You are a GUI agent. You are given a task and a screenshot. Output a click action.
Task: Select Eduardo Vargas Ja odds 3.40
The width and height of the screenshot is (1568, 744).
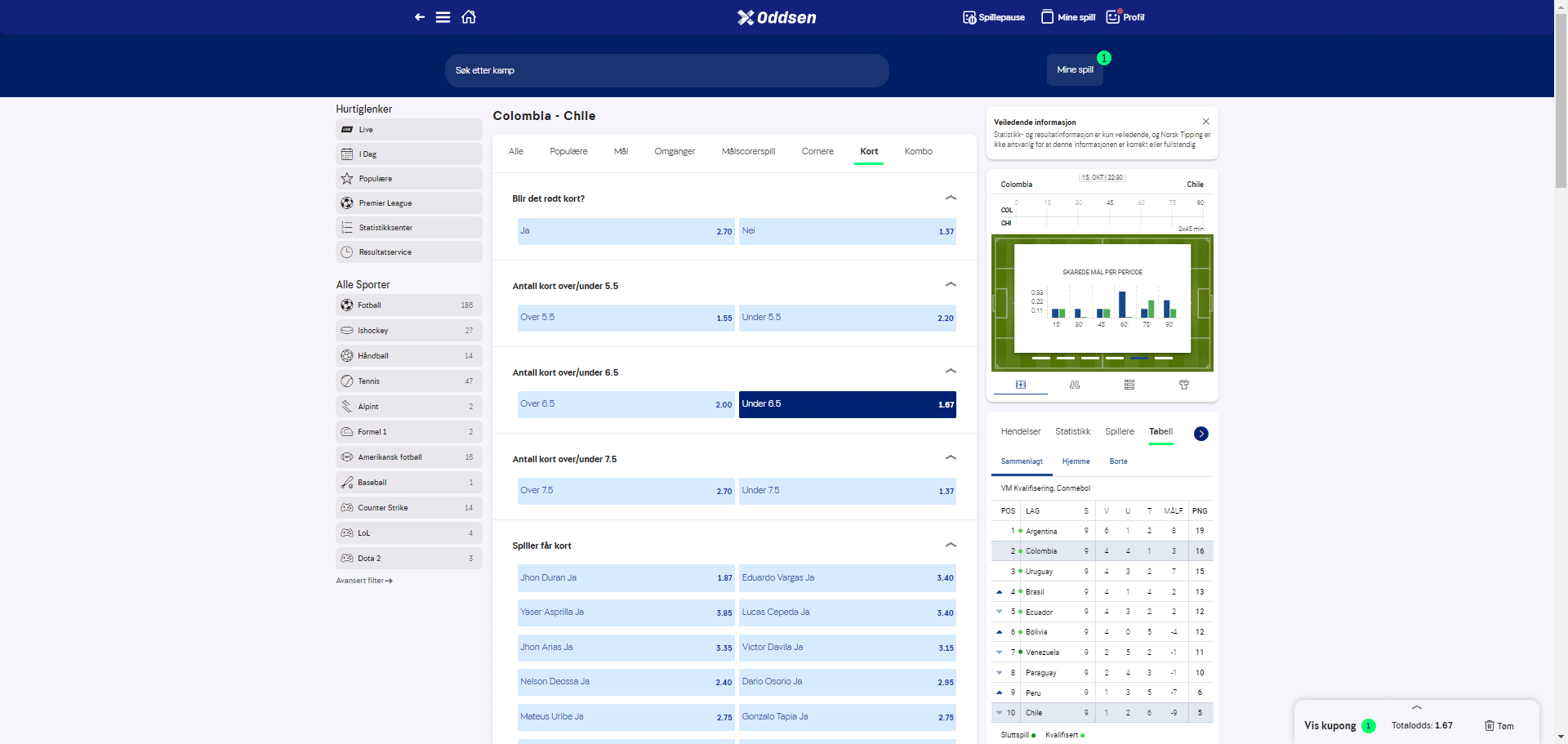coord(848,577)
